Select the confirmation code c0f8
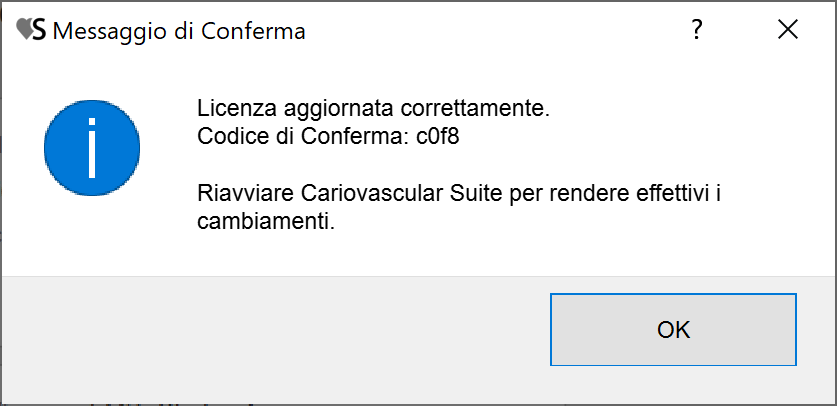 436,136
